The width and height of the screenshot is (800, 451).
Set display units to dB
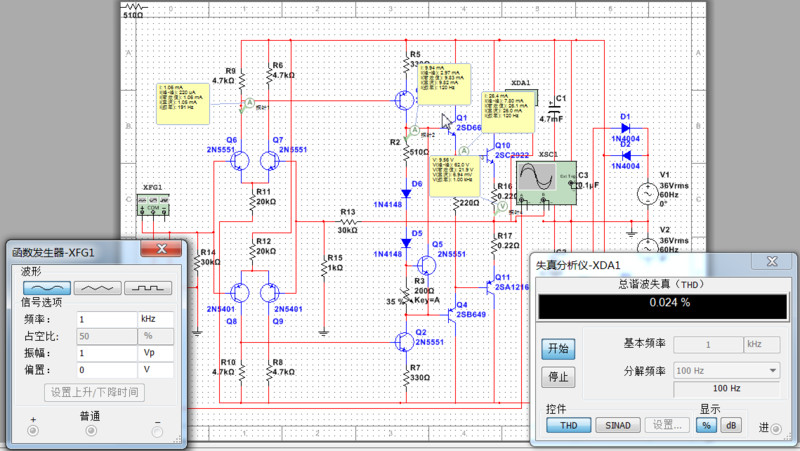pos(731,424)
